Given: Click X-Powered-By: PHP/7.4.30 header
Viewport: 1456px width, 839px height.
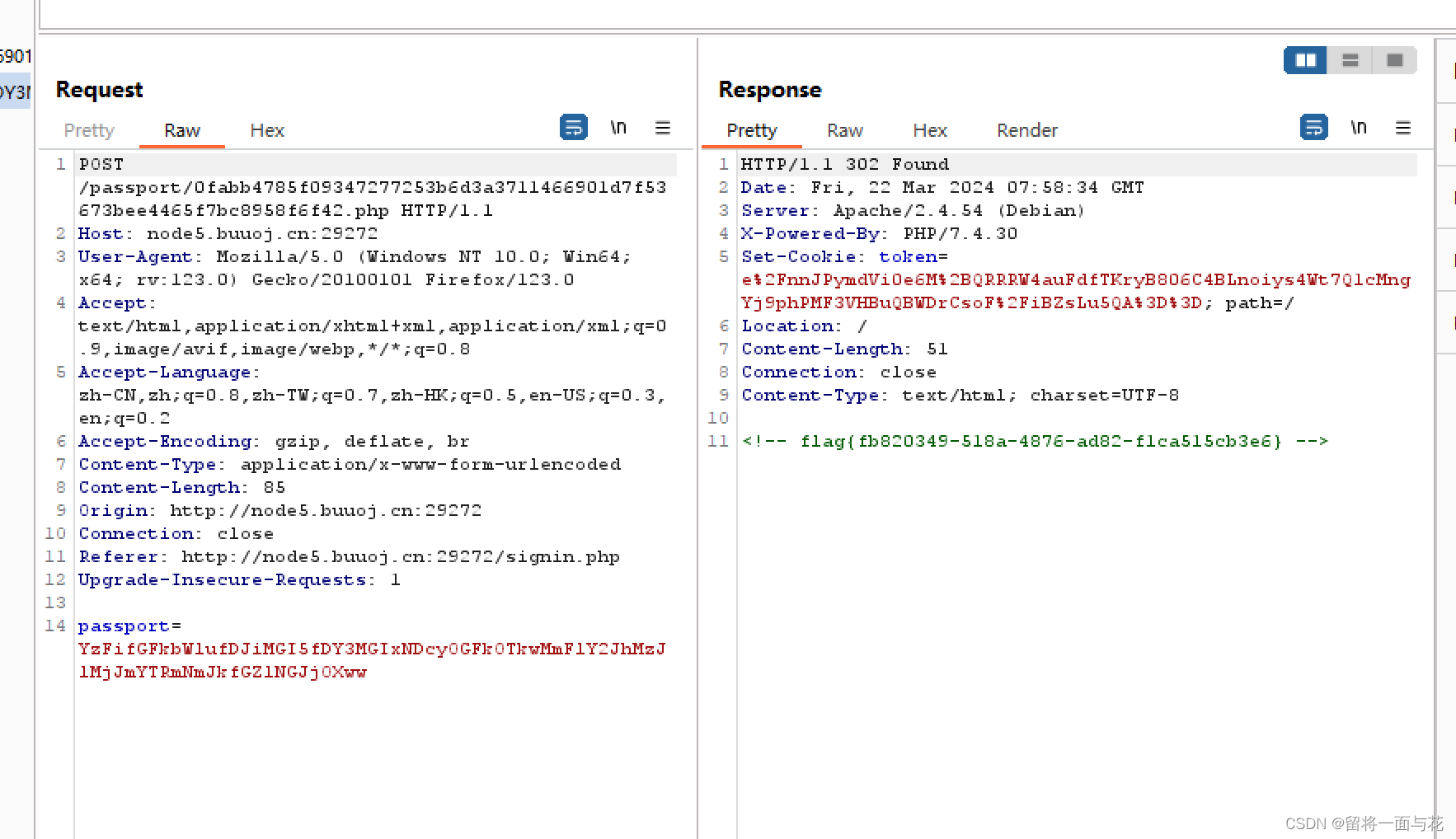Looking at the screenshot, I should (879, 233).
